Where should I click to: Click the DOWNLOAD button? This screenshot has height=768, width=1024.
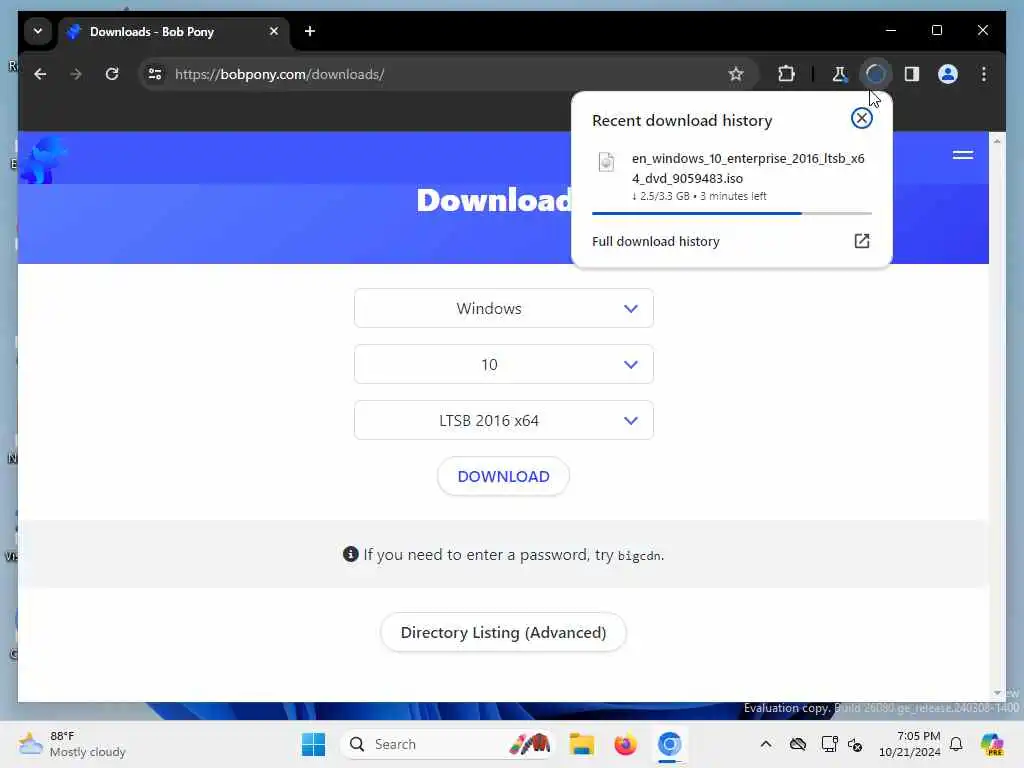click(x=504, y=477)
